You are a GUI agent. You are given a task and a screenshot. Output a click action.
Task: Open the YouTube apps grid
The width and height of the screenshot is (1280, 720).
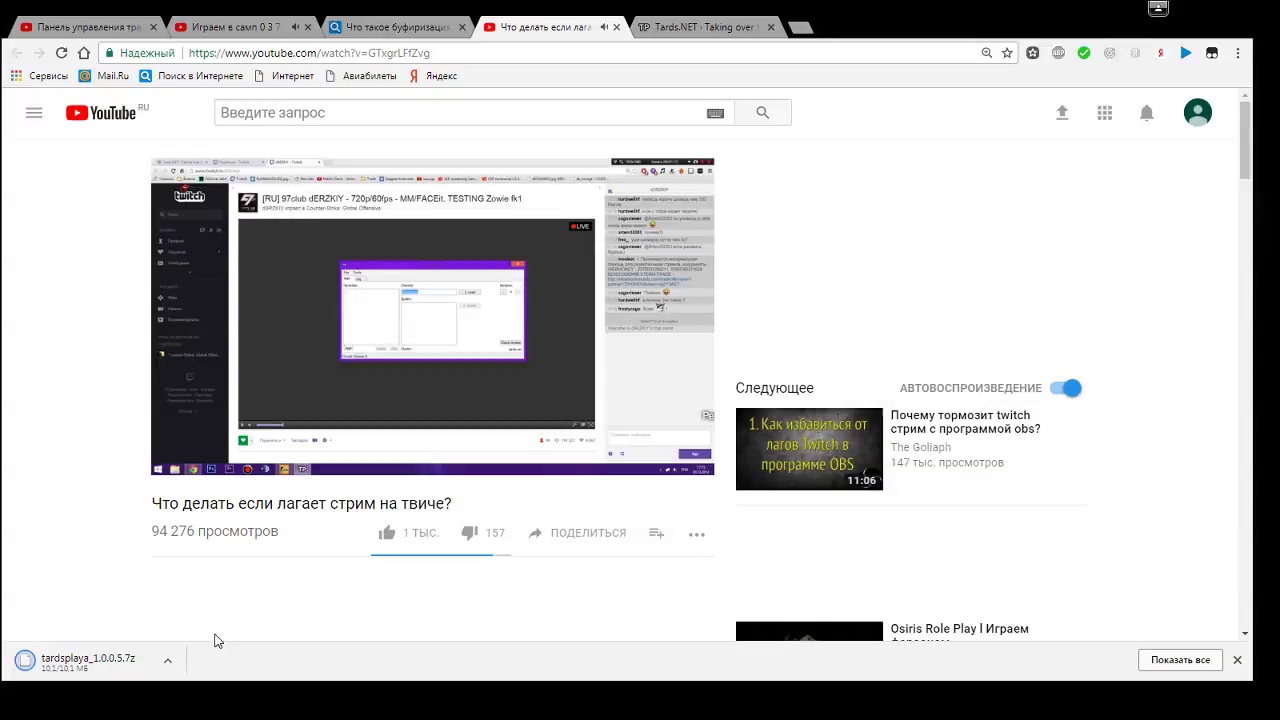click(x=1104, y=113)
